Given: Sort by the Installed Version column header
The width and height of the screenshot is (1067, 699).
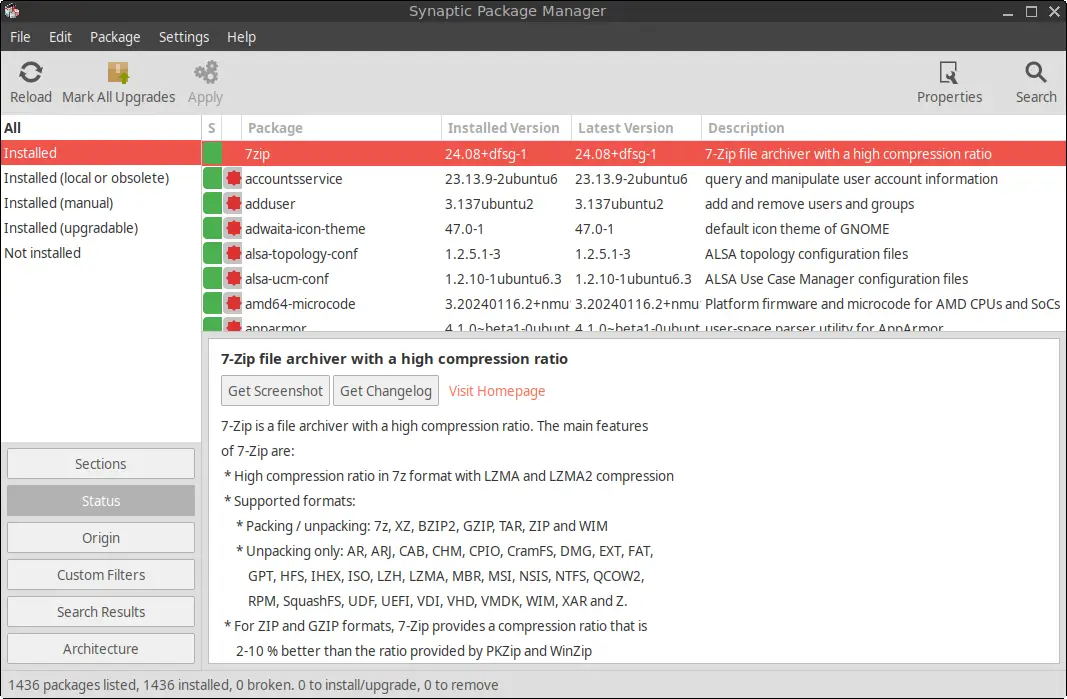Looking at the screenshot, I should click(x=506, y=128).
